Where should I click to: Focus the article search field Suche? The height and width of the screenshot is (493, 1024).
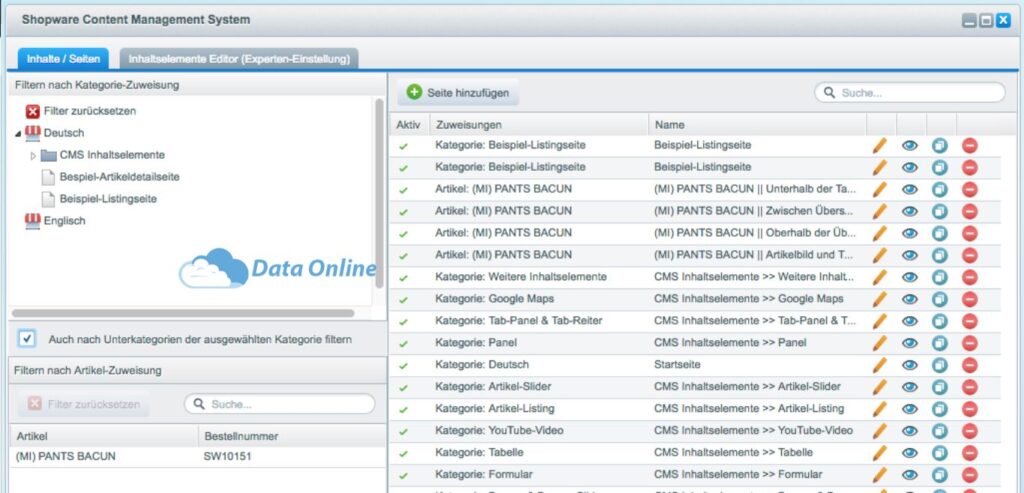(x=280, y=404)
